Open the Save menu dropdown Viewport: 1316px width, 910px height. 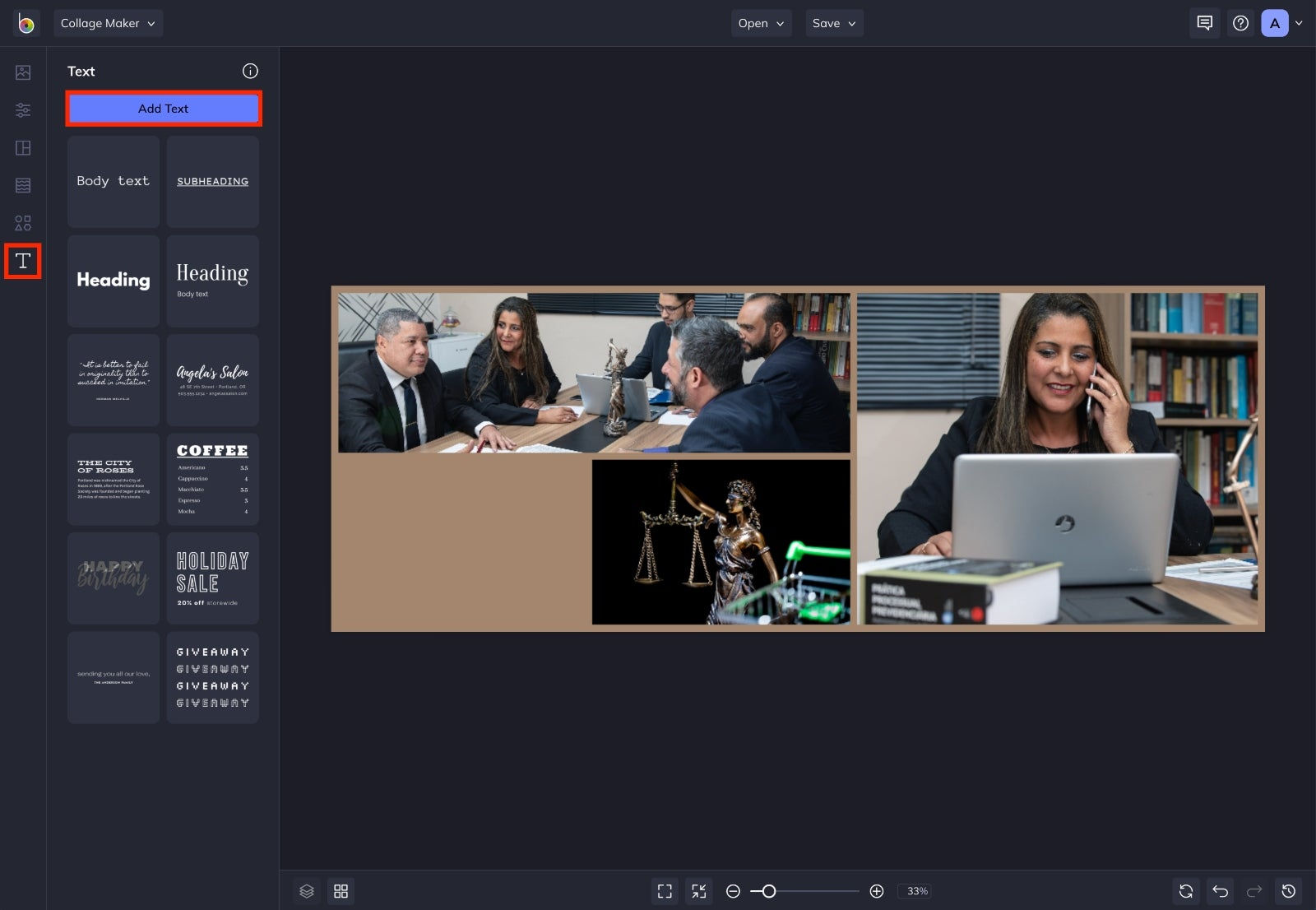pyautogui.click(x=834, y=23)
